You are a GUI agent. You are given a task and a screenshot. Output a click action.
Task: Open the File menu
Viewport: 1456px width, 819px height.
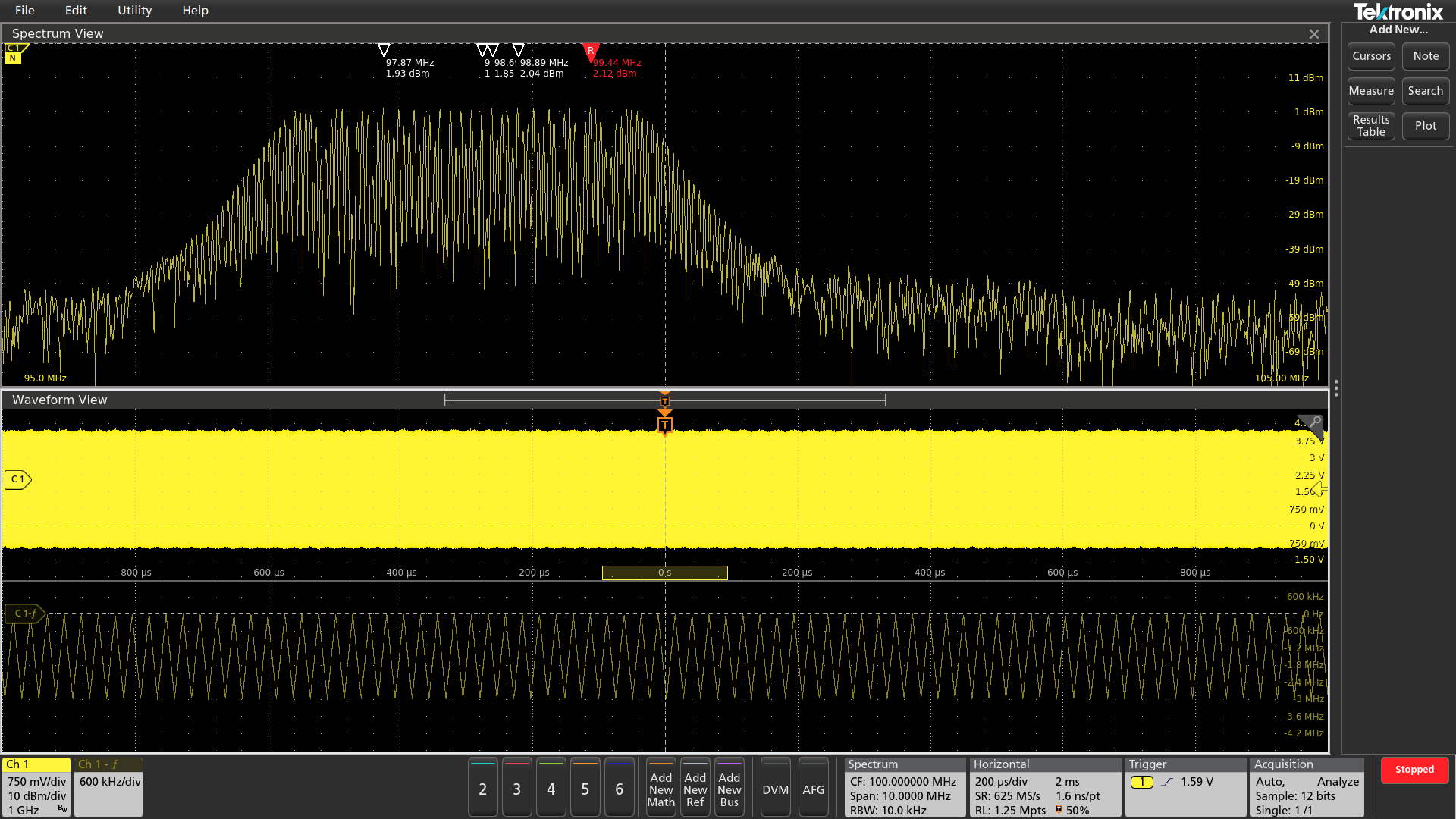click(25, 10)
